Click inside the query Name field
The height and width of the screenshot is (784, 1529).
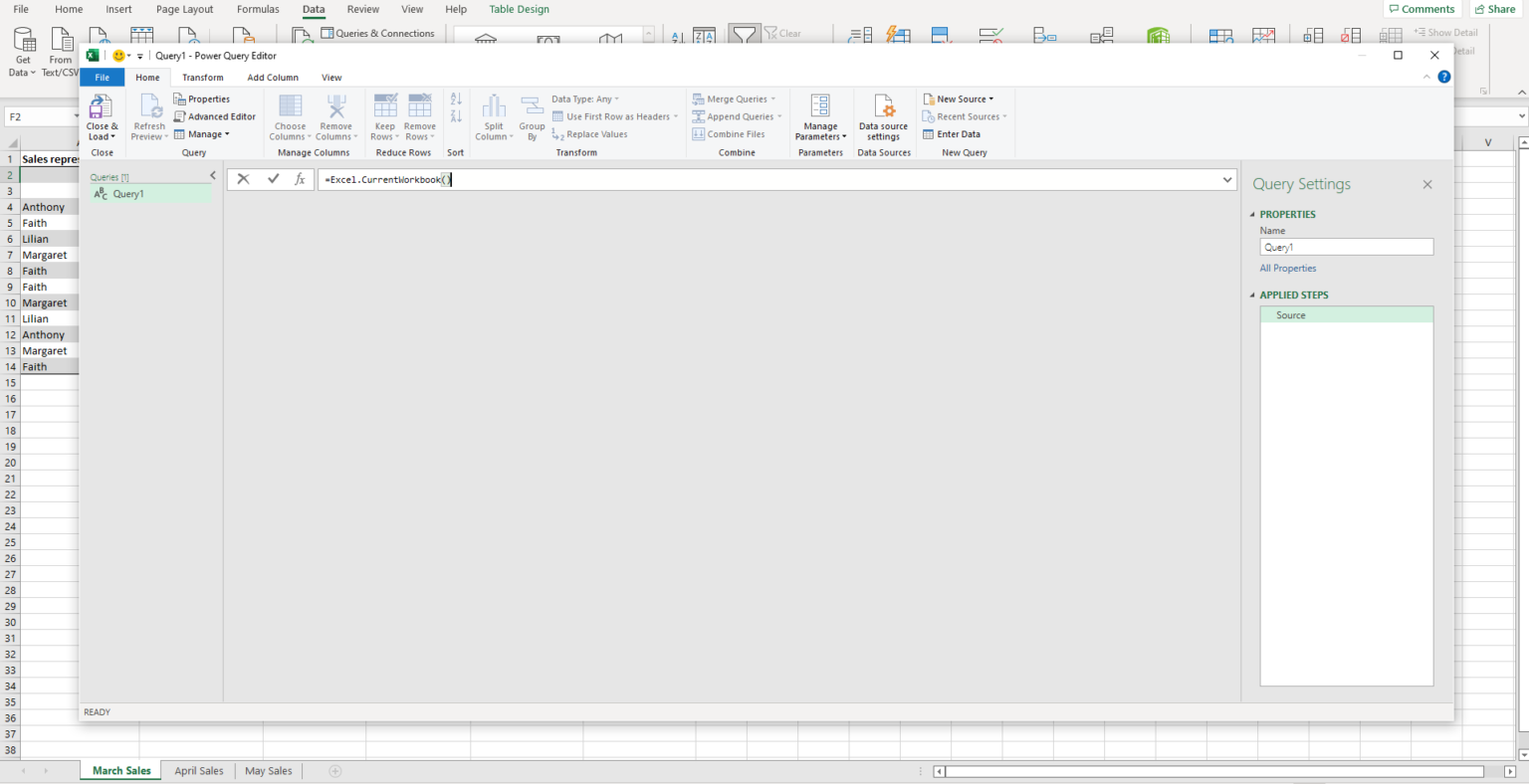point(1346,246)
